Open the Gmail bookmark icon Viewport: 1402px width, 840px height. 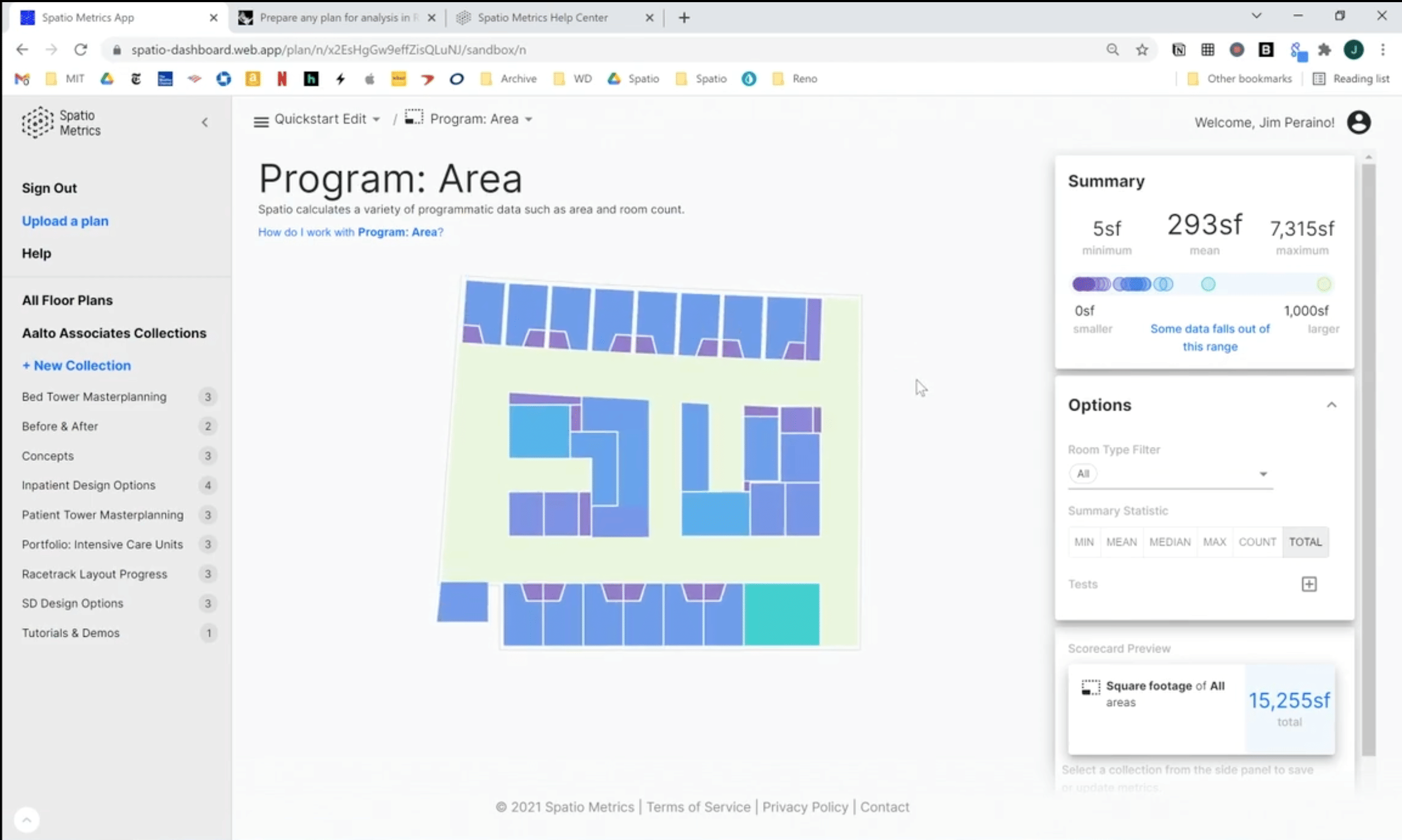(22, 79)
